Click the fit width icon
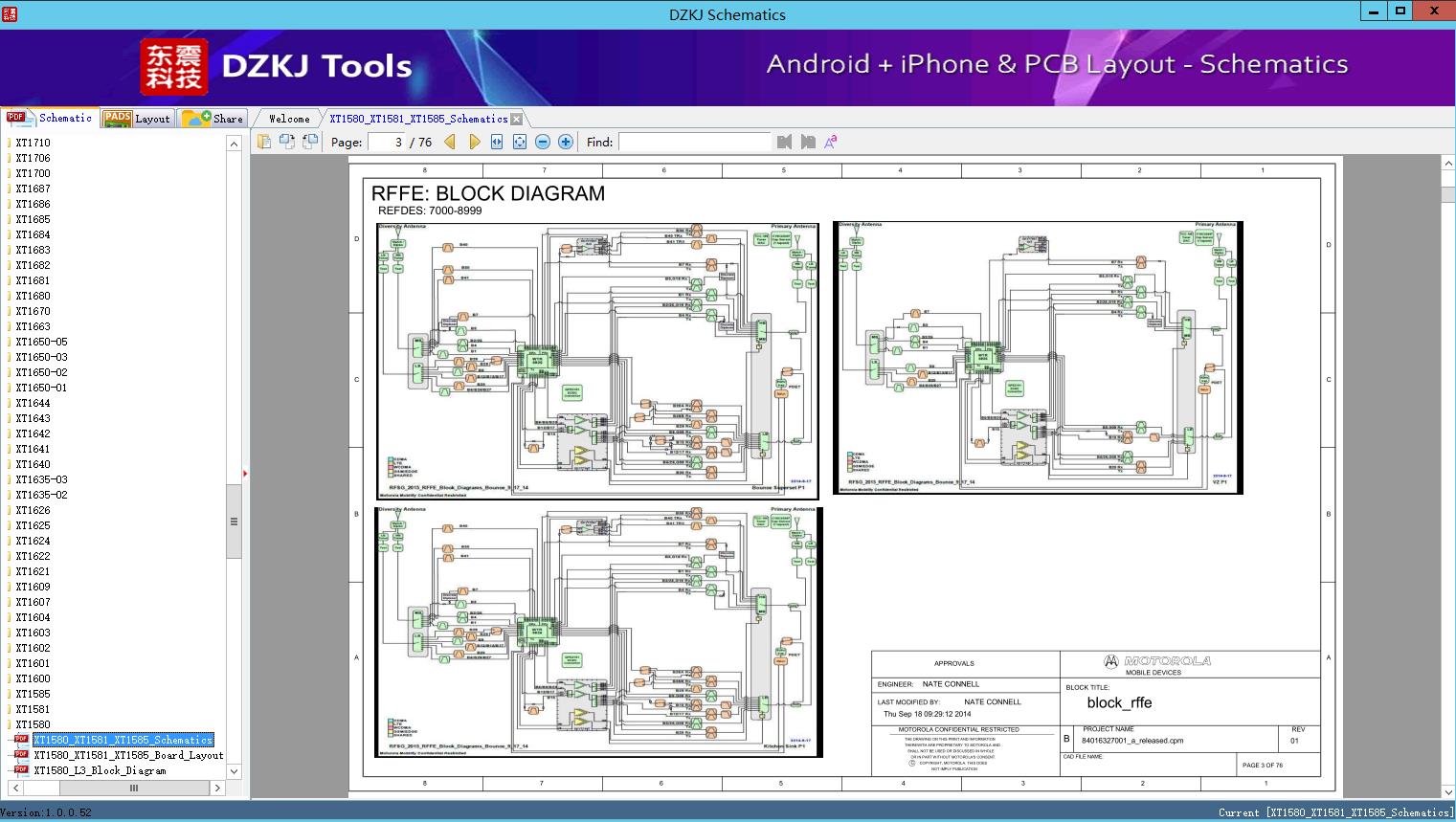1456x822 pixels. click(x=497, y=142)
